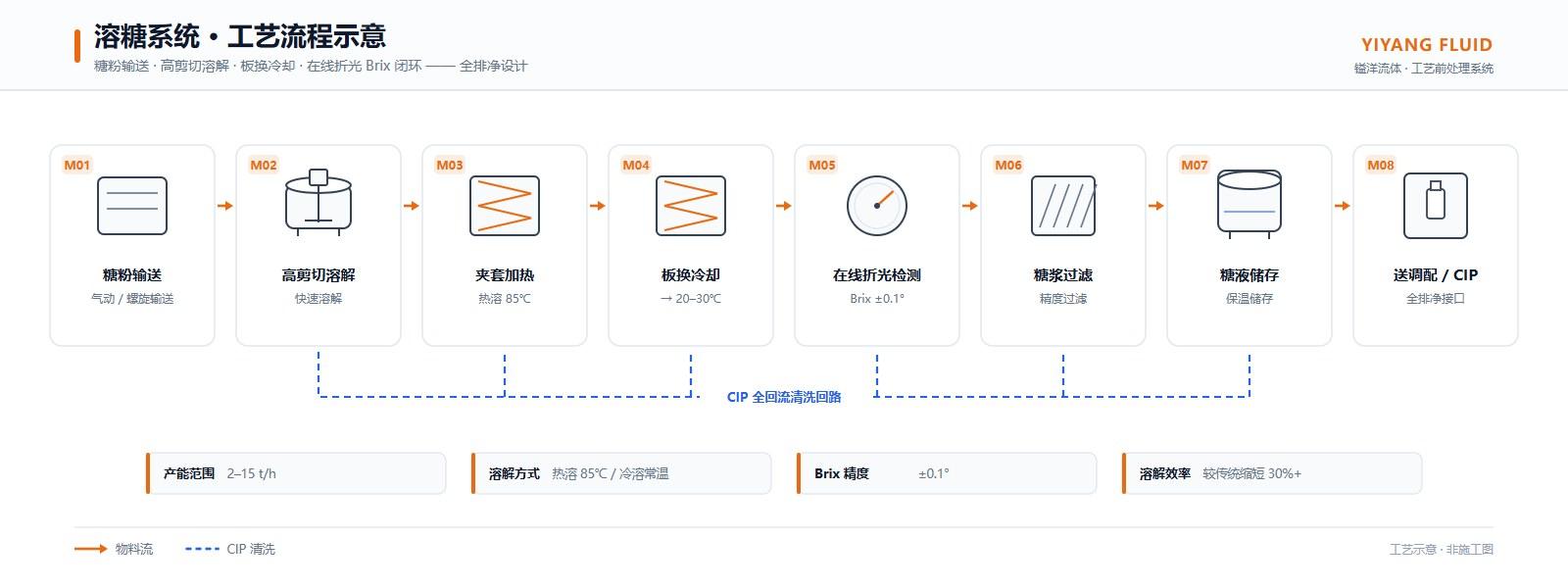This screenshot has width=1568, height=588.
Task: Select the M06 syrup filter icon
Action: point(1063,206)
